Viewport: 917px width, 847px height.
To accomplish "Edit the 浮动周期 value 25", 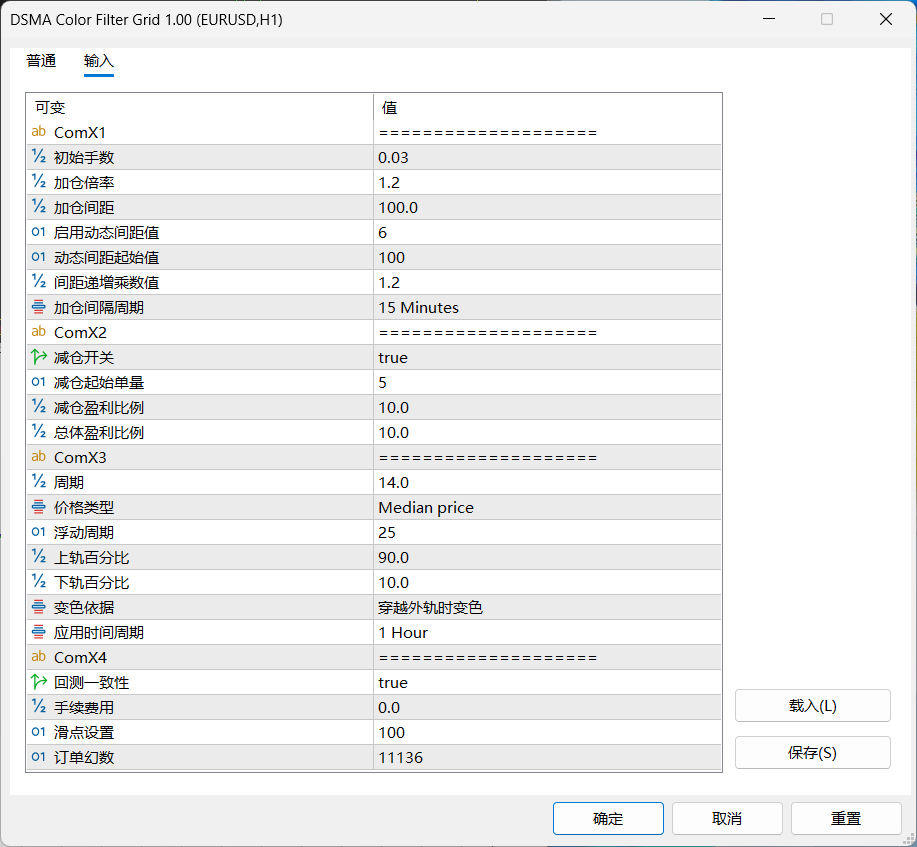I will [x=547, y=532].
